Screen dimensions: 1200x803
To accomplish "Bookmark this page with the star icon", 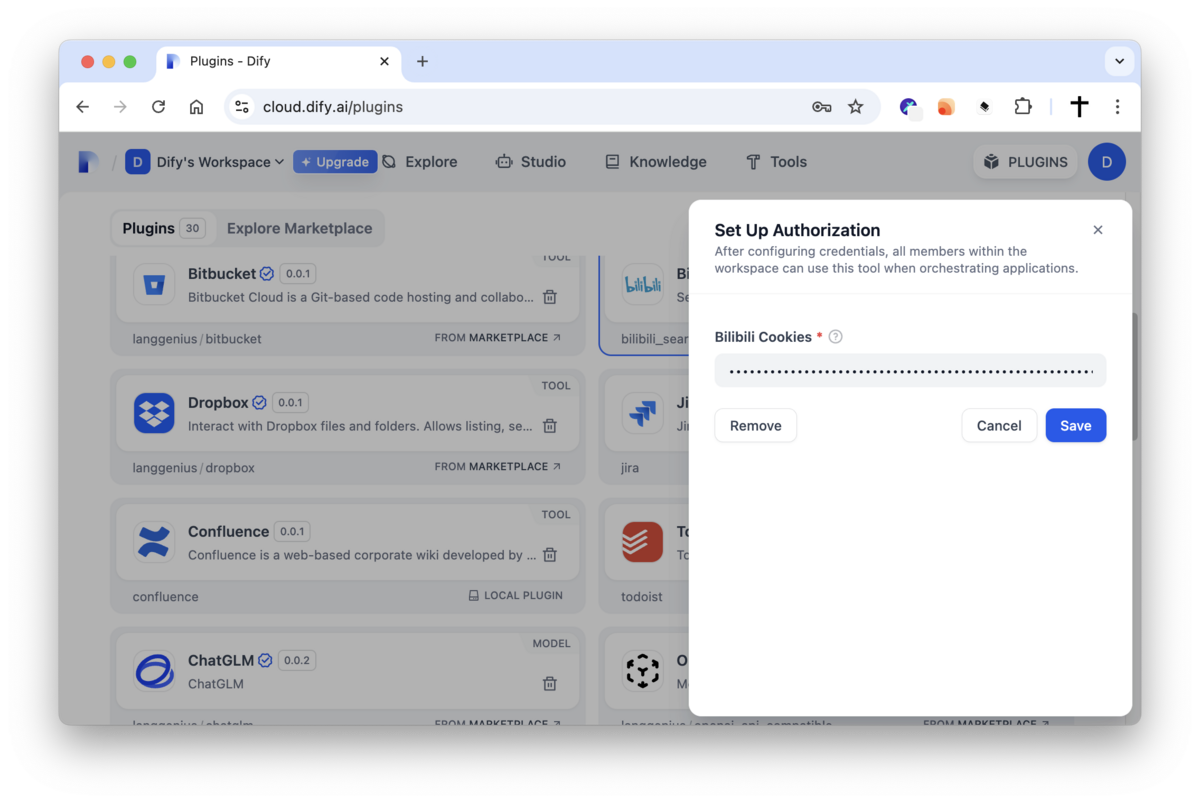I will pyautogui.click(x=855, y=107).
